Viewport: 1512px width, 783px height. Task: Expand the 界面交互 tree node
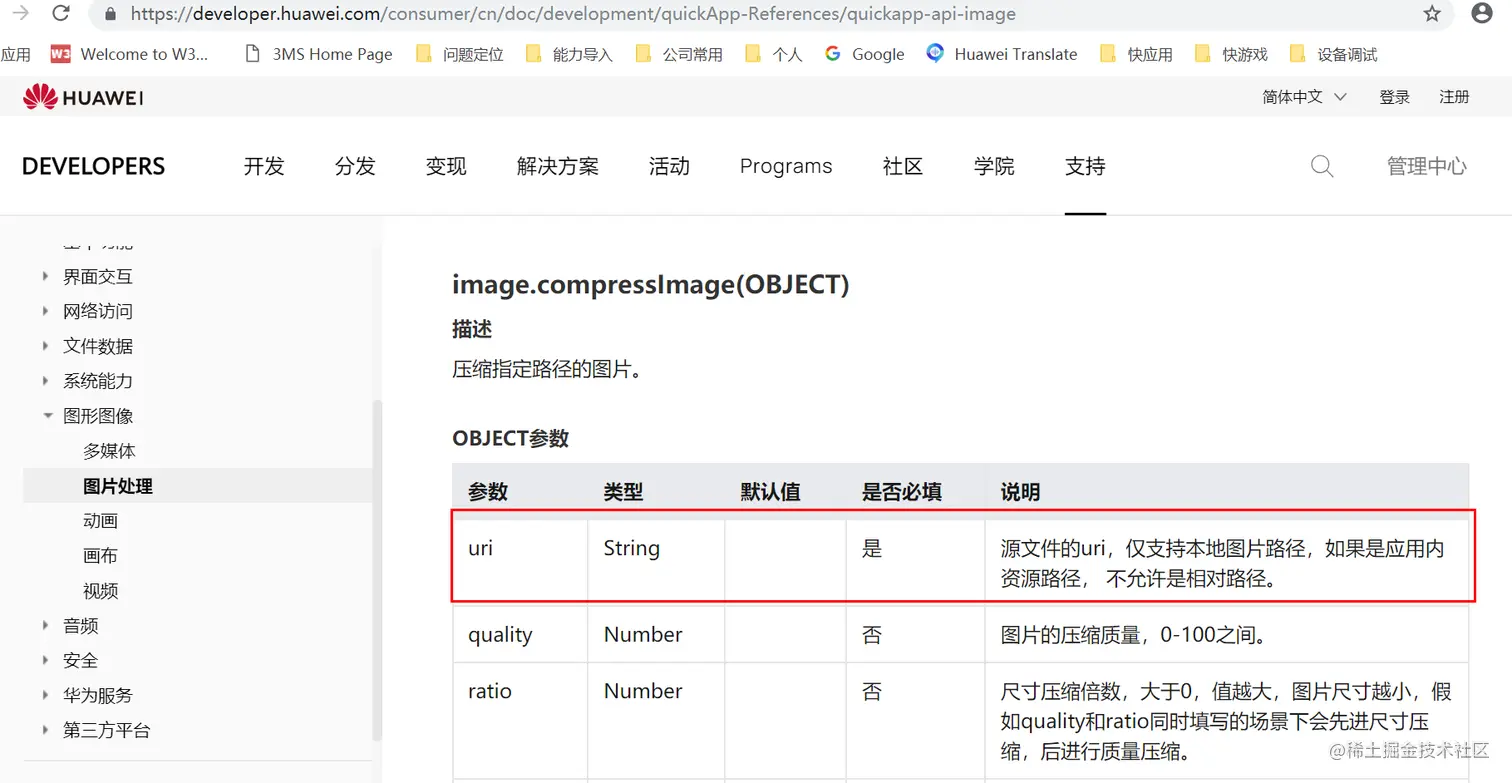46,276
